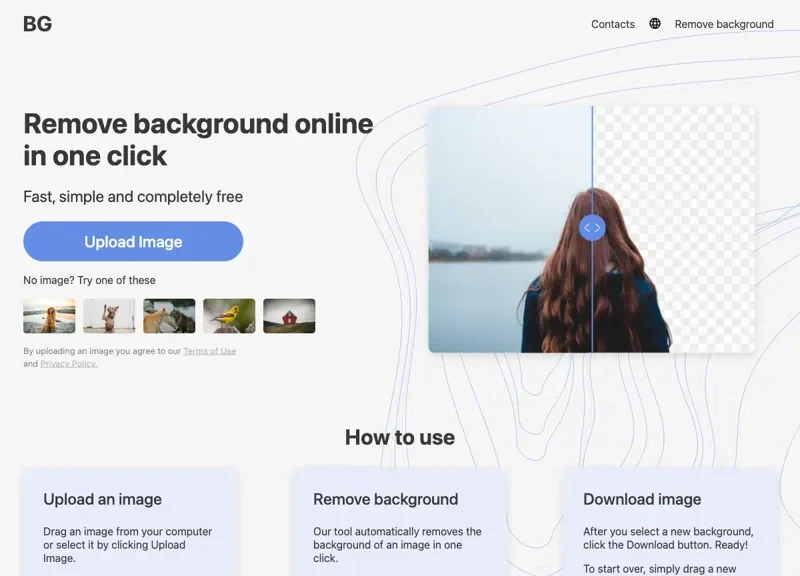Open the Contacts page
Image resolution: width=800 pixels, height=576 pixels.
pyautogui.click(x=613, y=24)
